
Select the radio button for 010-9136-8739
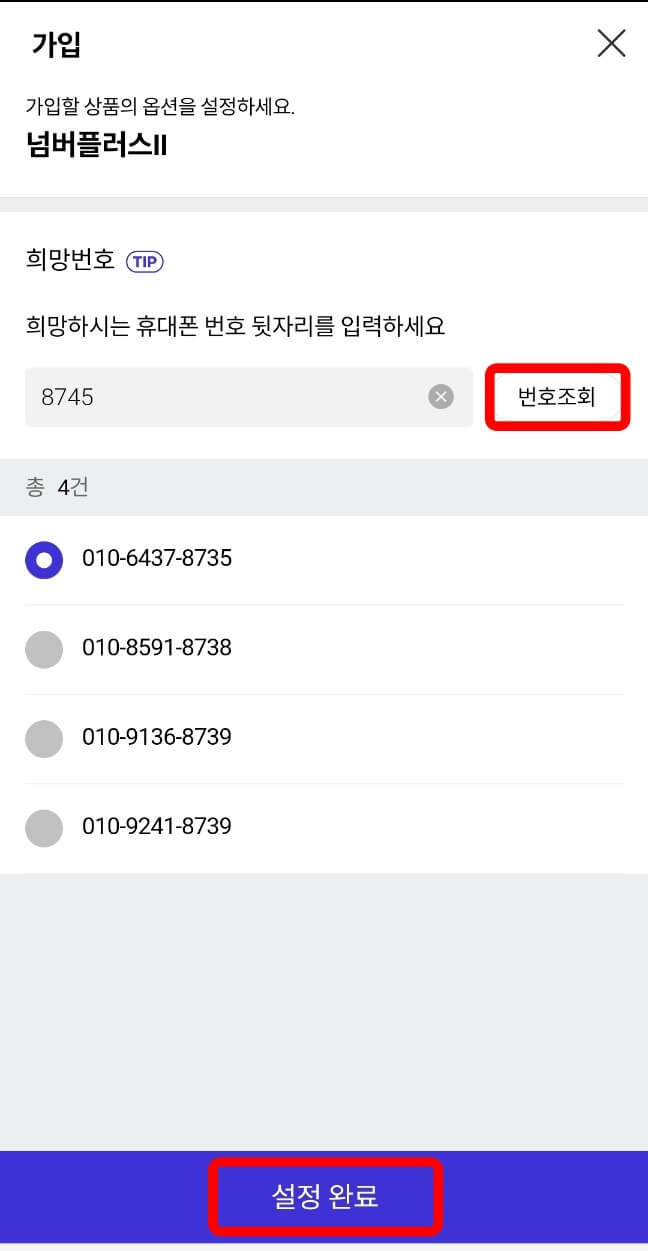tap(44, 738)
